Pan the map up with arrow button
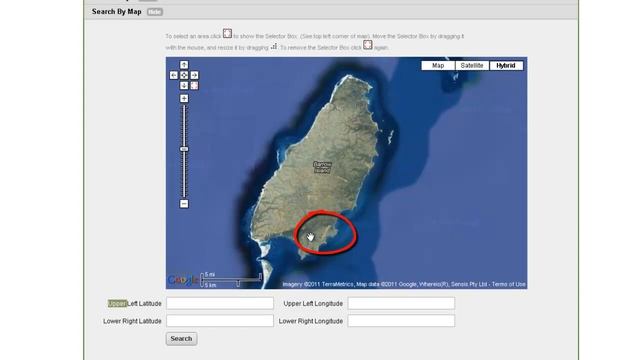This screenshot has height=360, width=640. (184, 65)
